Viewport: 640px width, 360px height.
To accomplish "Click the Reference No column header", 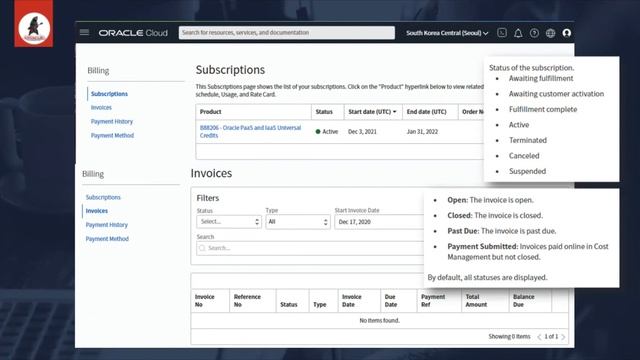I will (x=247, y=301).
